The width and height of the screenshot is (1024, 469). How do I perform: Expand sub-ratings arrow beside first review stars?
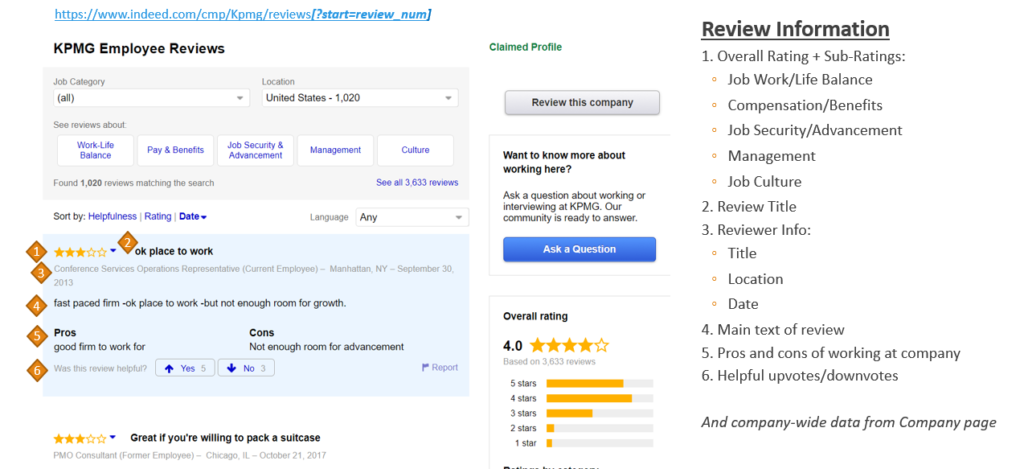[x=113, y=252]
